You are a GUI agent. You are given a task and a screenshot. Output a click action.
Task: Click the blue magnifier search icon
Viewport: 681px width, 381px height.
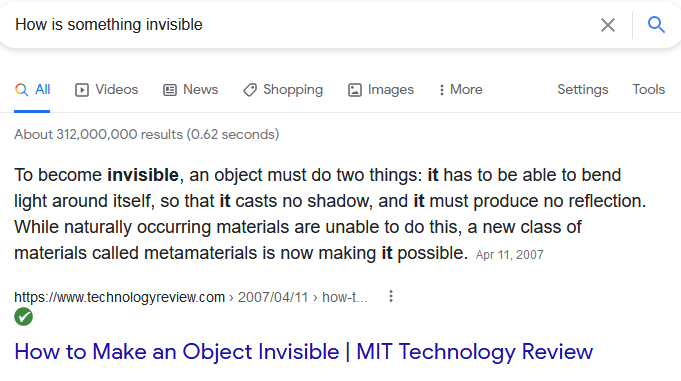[656, 25]
